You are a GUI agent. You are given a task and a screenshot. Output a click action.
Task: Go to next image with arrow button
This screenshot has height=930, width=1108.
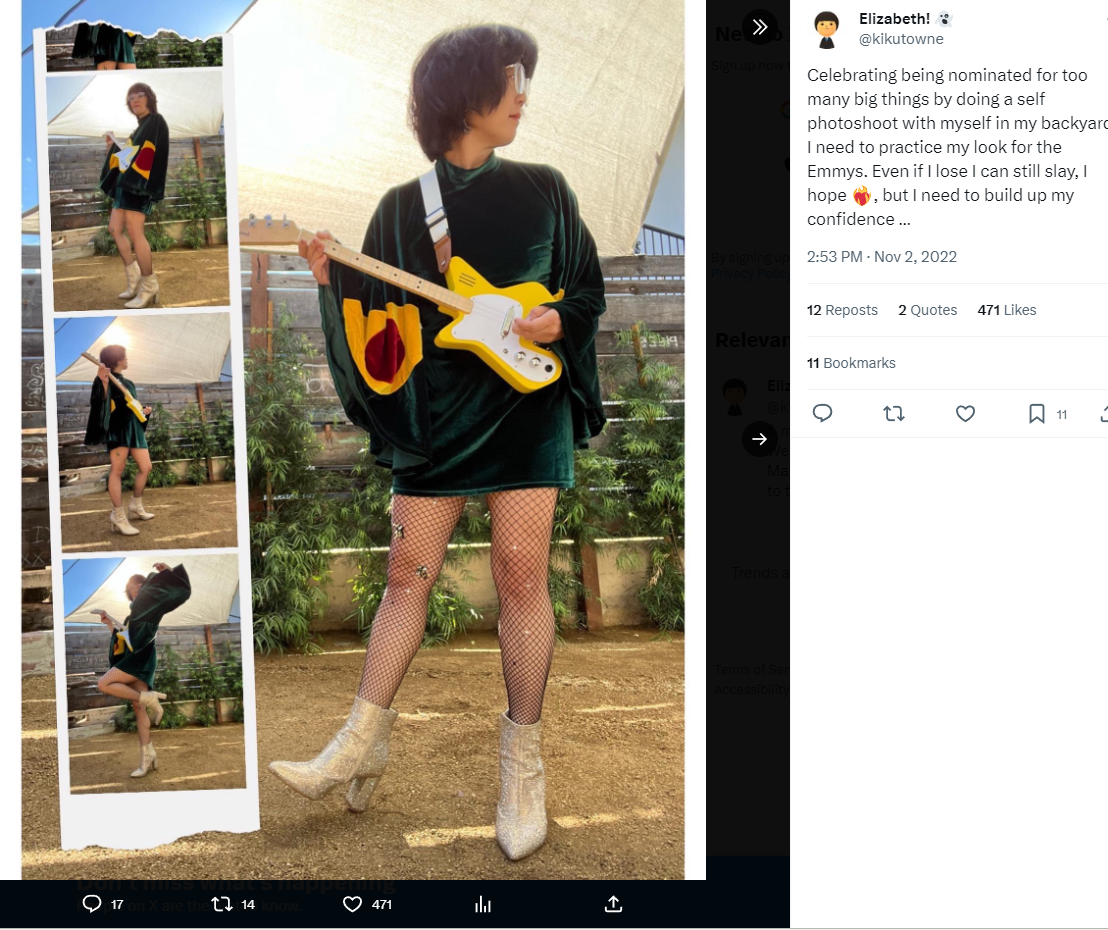coord(760,439)
